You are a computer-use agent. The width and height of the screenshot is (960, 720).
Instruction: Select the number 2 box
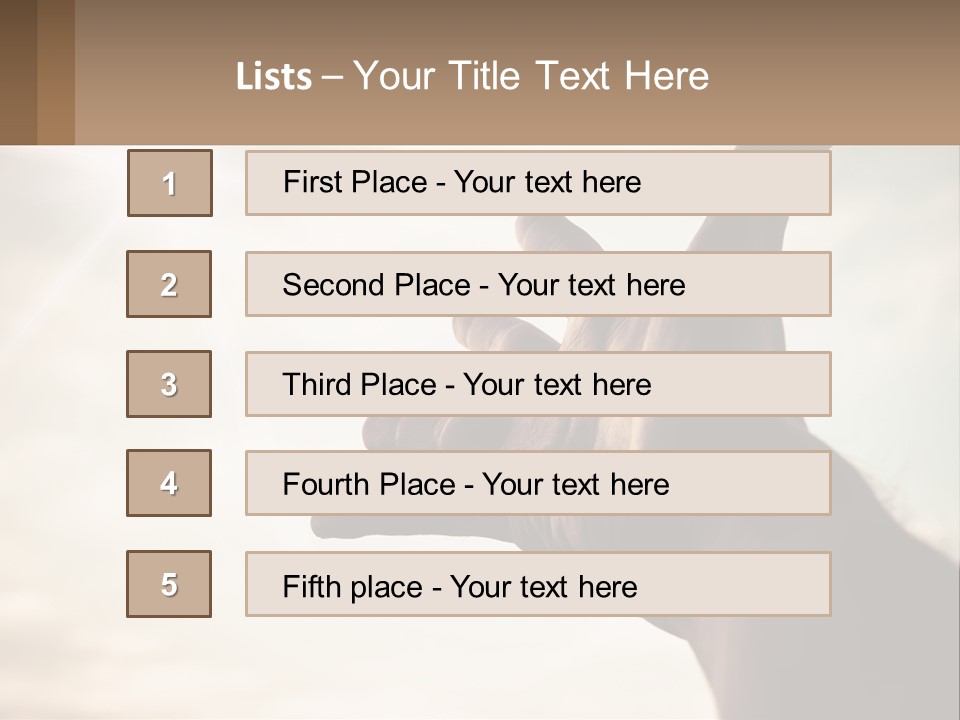(169, 284)
